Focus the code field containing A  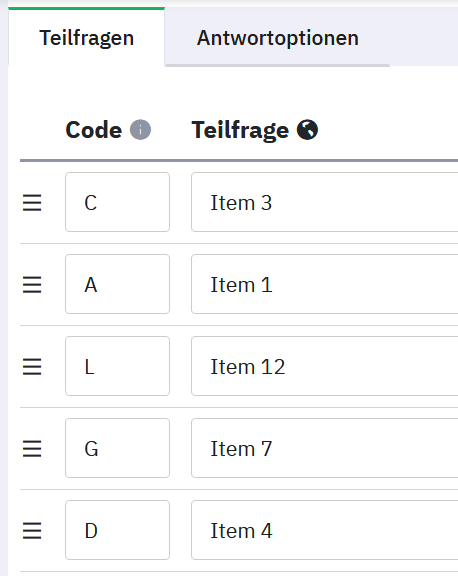pyautogui.click(x=118, y=284)
